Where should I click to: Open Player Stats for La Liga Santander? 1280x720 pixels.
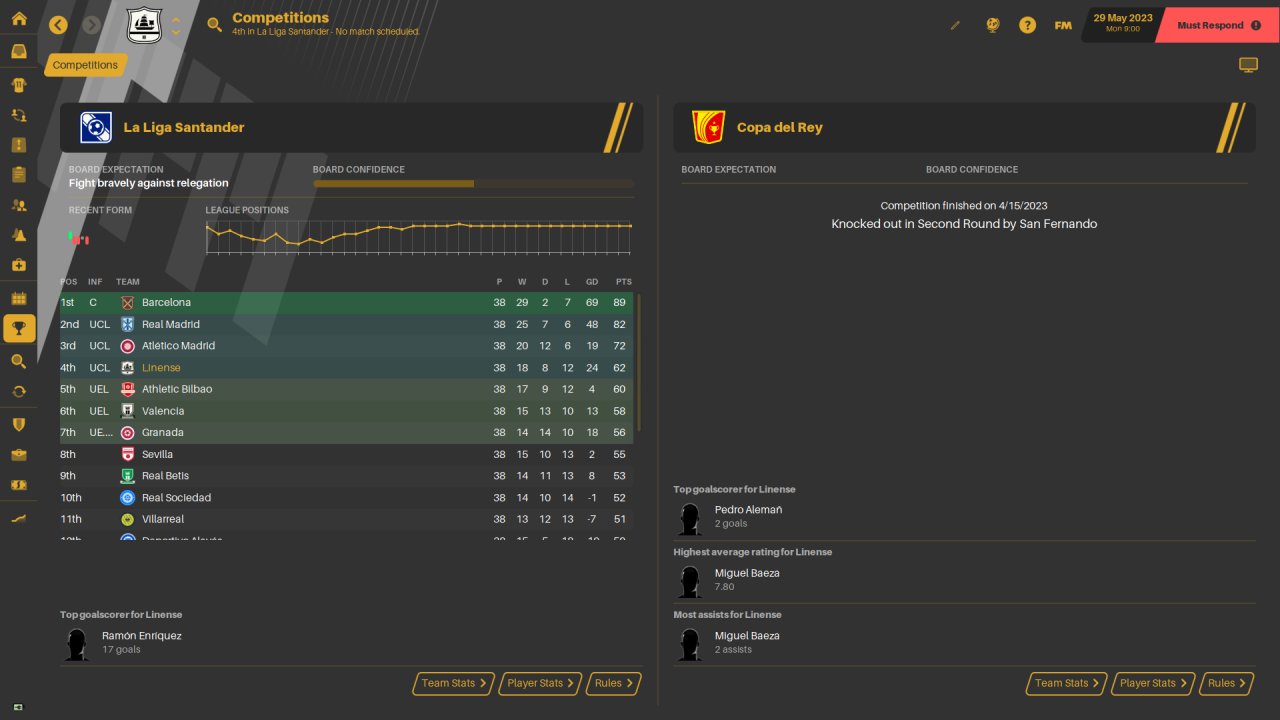[x=541, y=683]
